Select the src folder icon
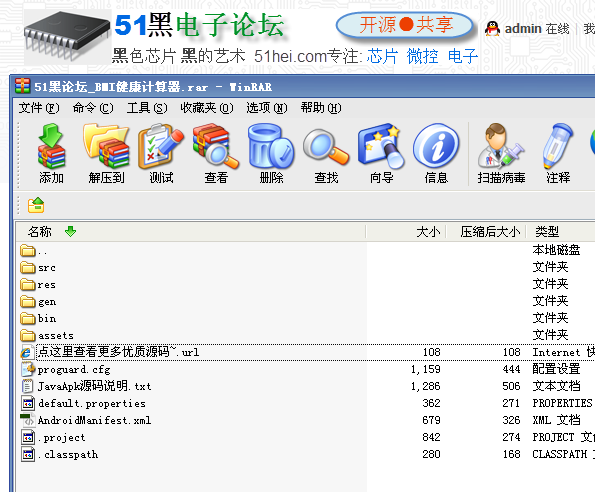The width and height of the screenshot is (595, 492). tap(28, 268)
